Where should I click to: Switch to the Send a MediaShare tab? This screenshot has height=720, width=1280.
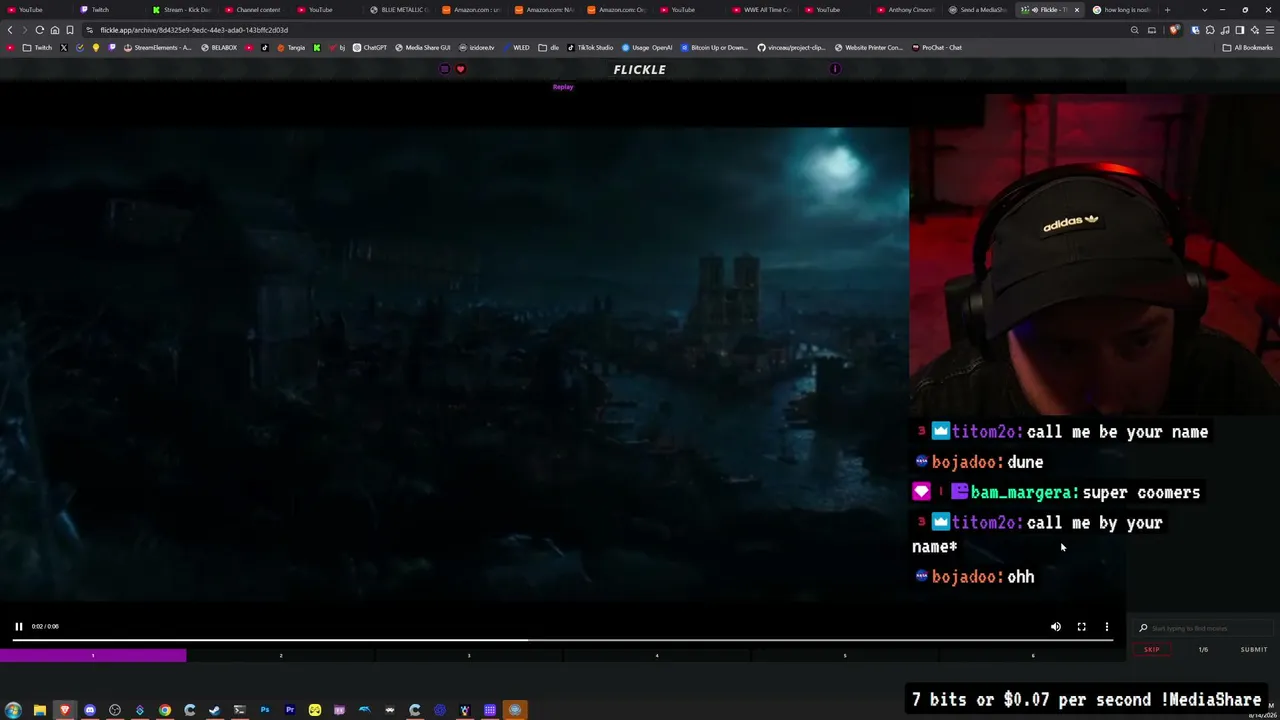point(978,10)
